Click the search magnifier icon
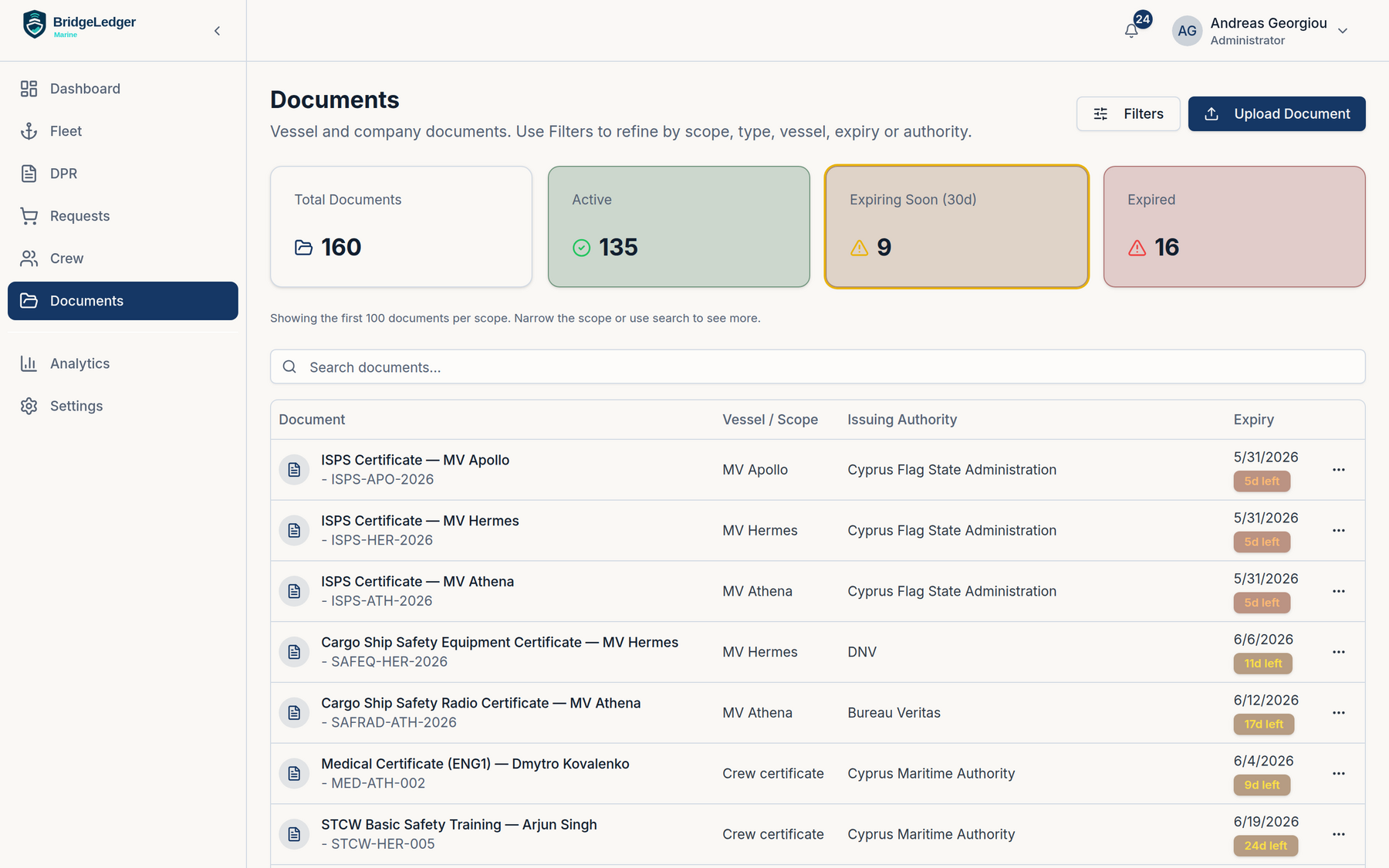This screenshot has width=1389, height=868. pos(289,367)
